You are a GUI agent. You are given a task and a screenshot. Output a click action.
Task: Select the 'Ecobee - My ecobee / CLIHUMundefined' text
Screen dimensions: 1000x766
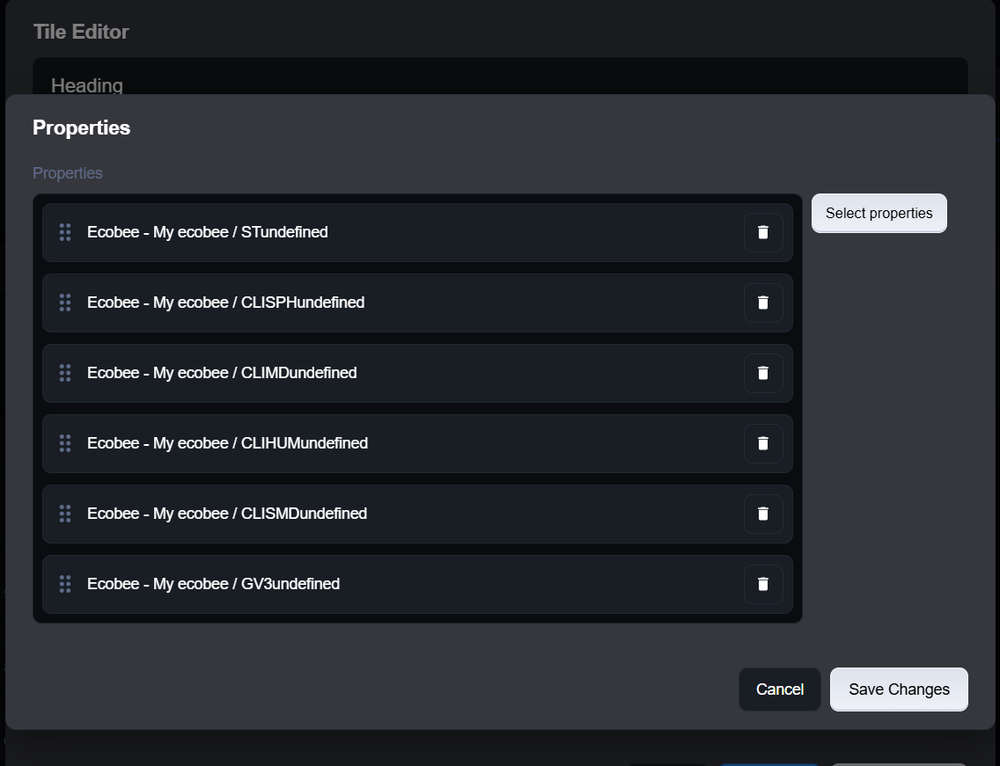click(x=228, y=443)
